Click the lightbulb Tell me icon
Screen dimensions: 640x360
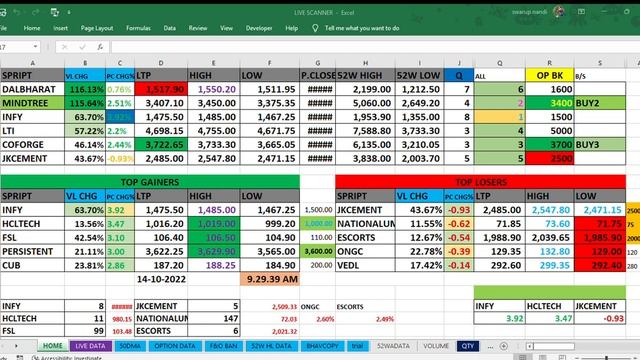(x=315, y=28)
